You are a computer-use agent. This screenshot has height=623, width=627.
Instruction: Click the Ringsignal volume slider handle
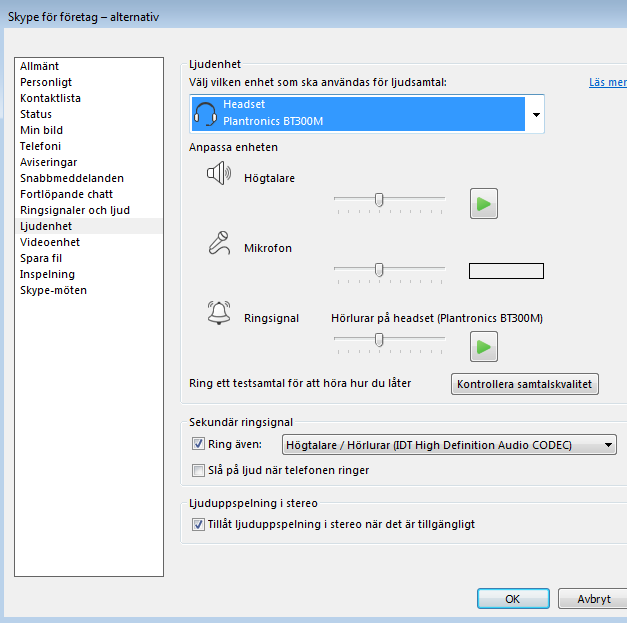379,339
